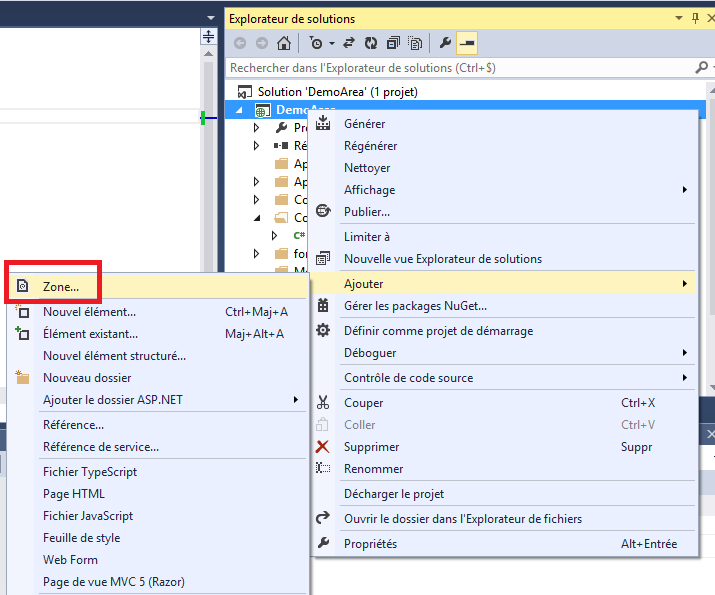Select Référence de service...
This screenshot has width=715, height=595.
(158, 446)
